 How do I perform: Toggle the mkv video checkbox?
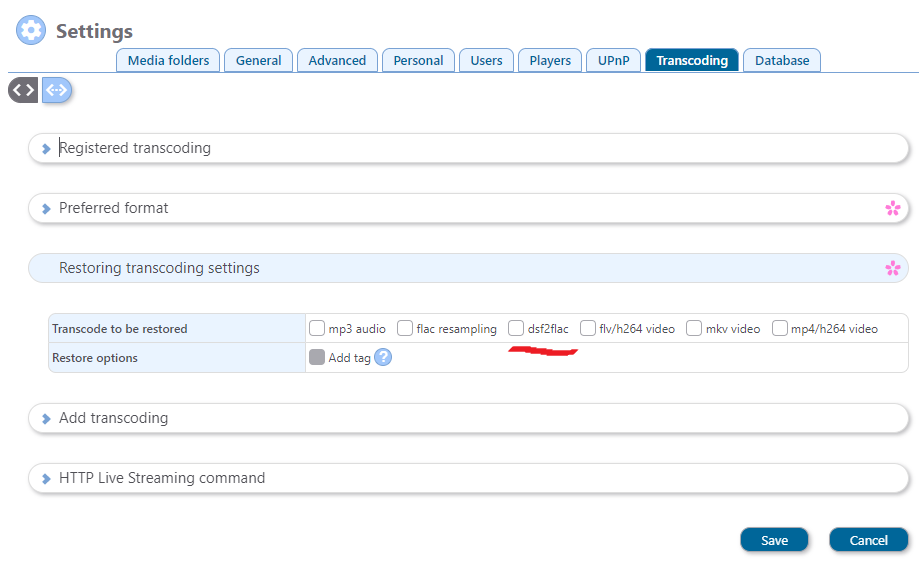click(x=694, y=328)
